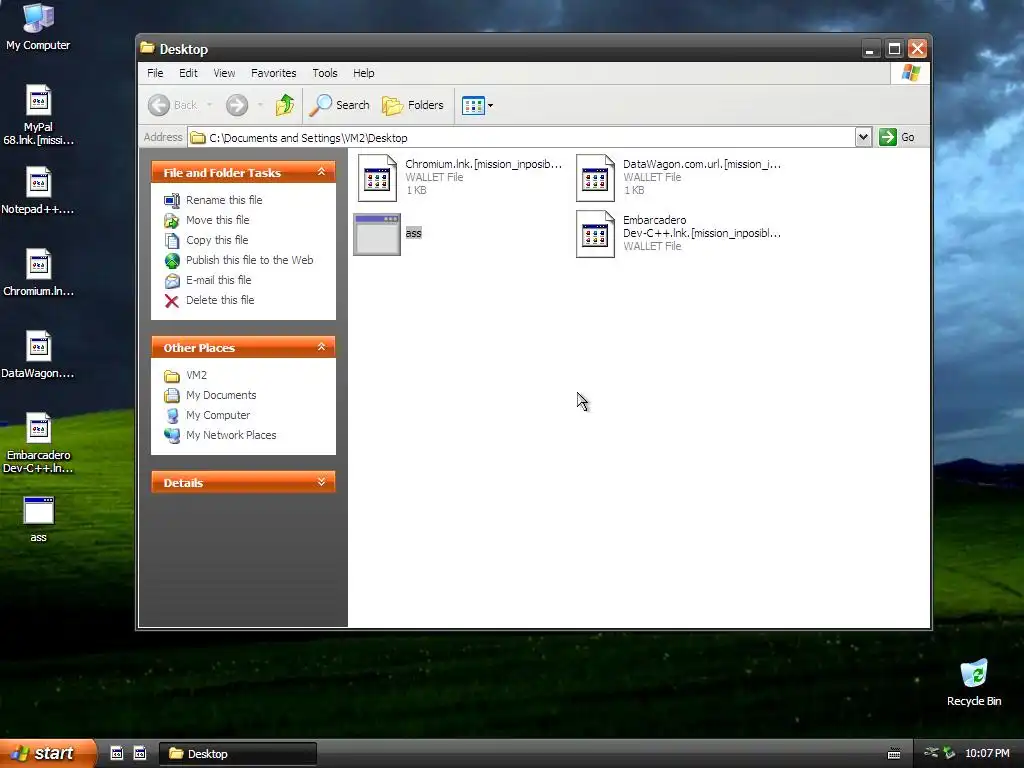The height and width of the screenshot is (768, 1024).
Task: Go to My Network Places
Action: point(231,435)
